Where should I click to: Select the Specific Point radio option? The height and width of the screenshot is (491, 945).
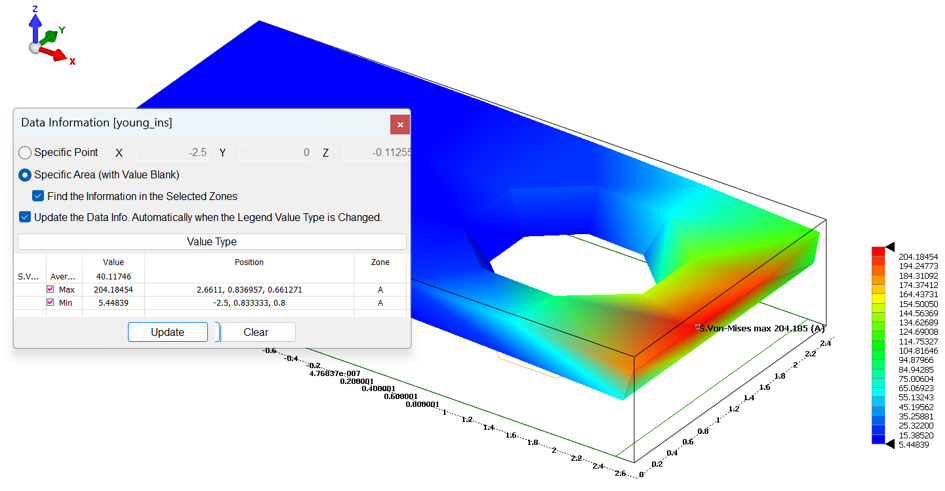[x=26, y=153]
